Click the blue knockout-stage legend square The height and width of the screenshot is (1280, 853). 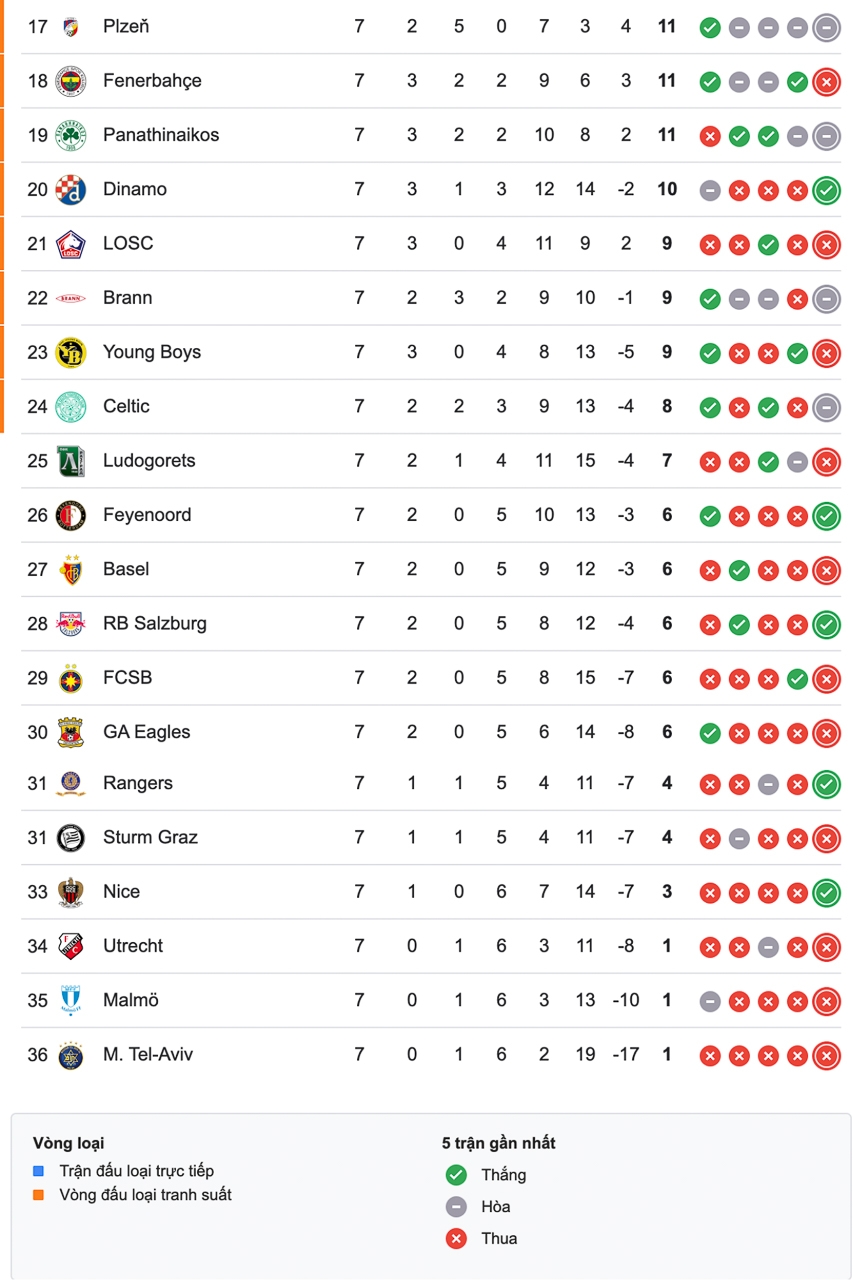click(39, 1171)
